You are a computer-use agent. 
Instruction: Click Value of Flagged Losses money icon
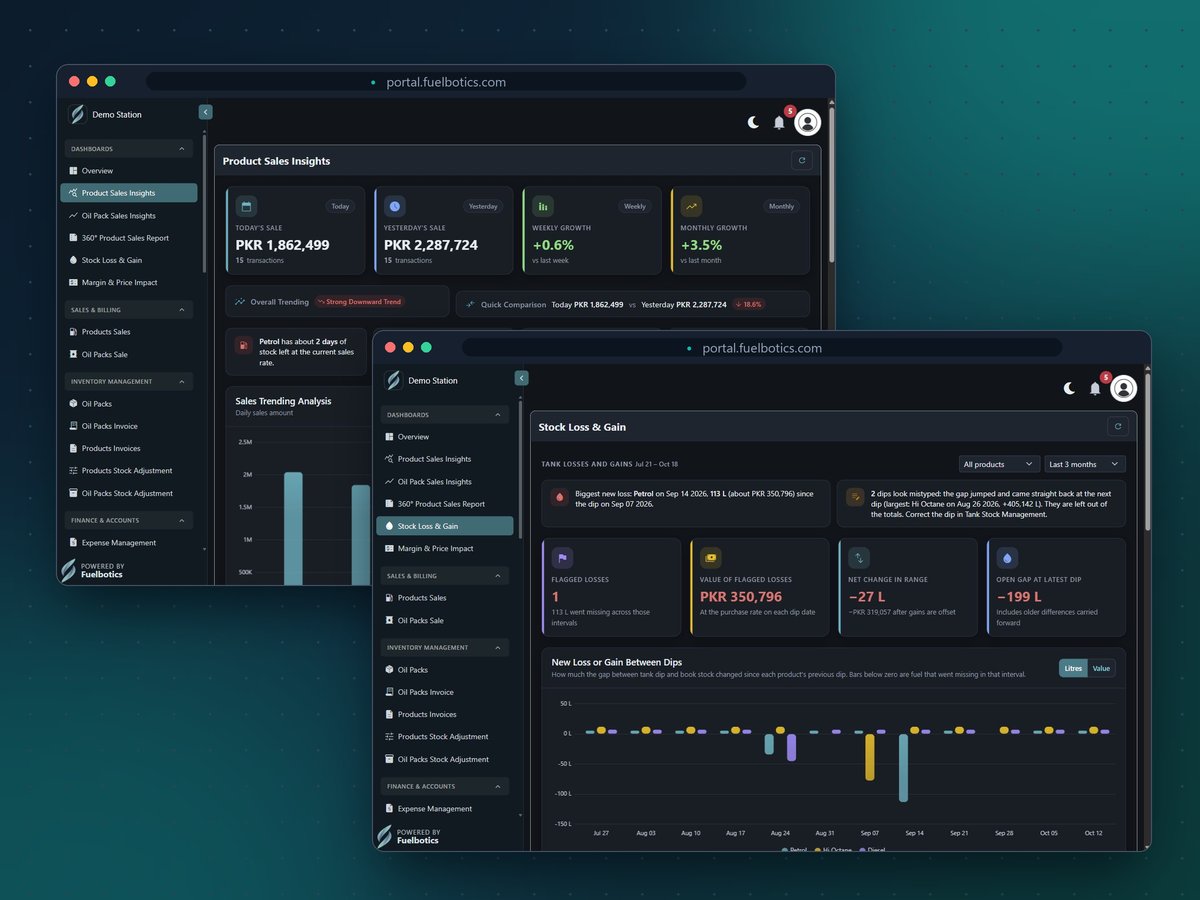(711, 558)
